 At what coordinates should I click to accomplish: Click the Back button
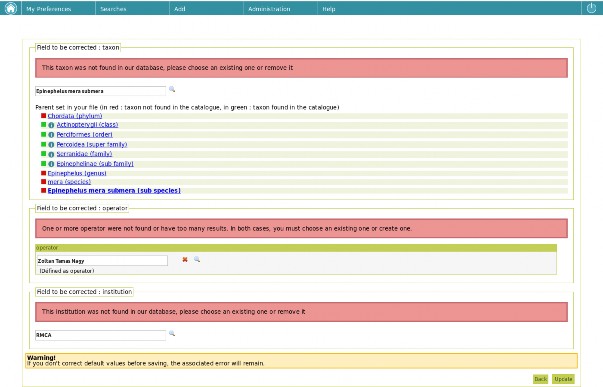(x=540, y=379)
